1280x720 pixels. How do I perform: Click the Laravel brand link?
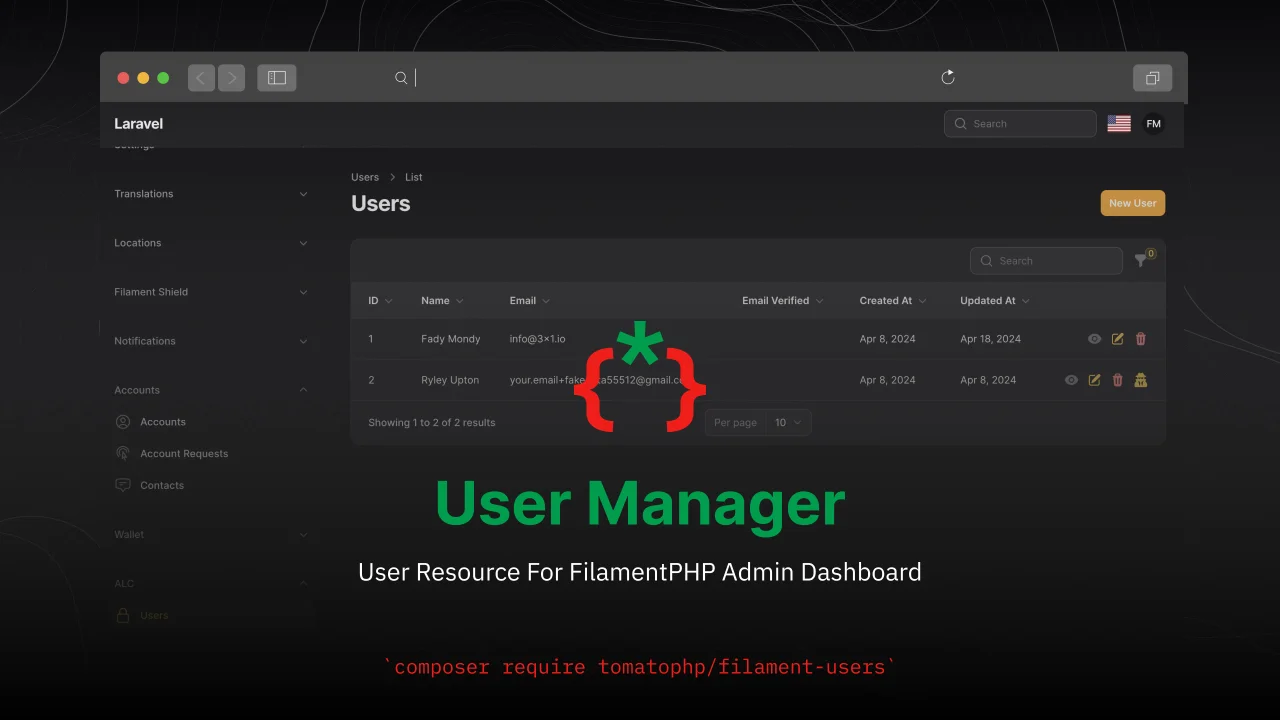tap(138, 123)
